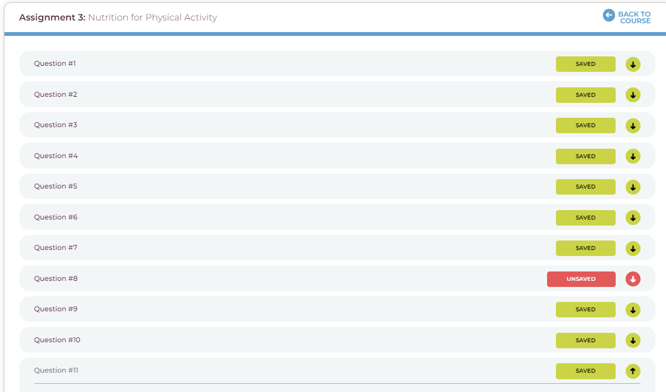The width and height of the screenshot is (666, 392).
Task: Select the Question #5 label
Action: coord(56,186)
